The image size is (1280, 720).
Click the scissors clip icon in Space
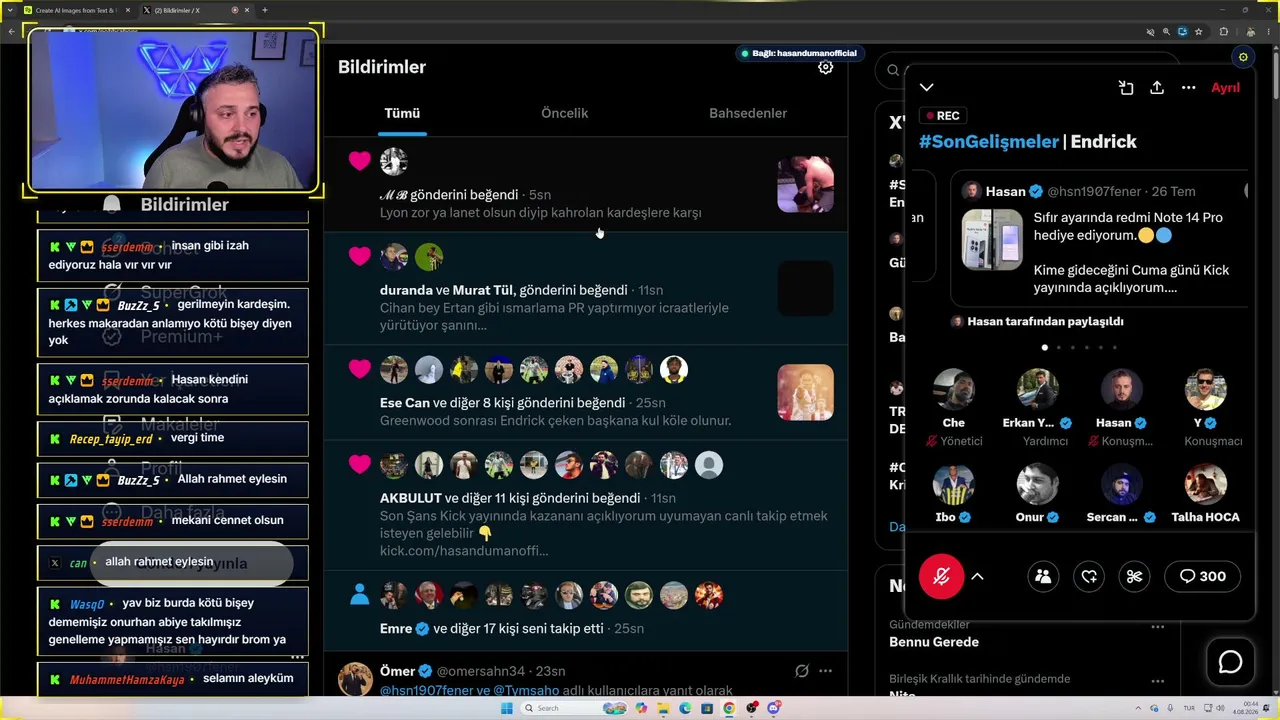tap(1134, 576)
